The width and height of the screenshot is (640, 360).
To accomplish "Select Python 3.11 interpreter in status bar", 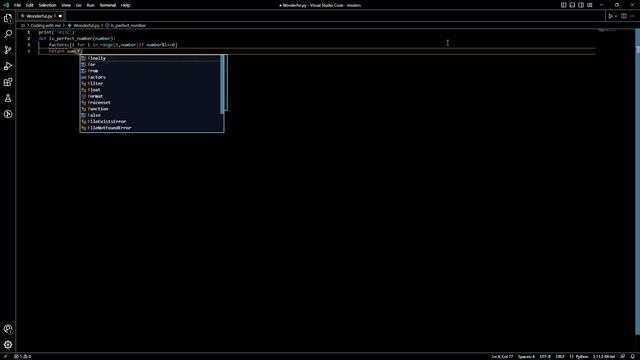I will click(x=604, y=356).
